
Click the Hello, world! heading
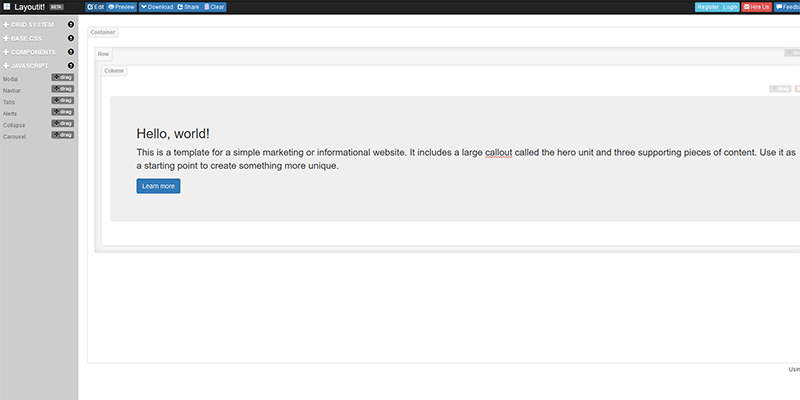coord(173,134)
